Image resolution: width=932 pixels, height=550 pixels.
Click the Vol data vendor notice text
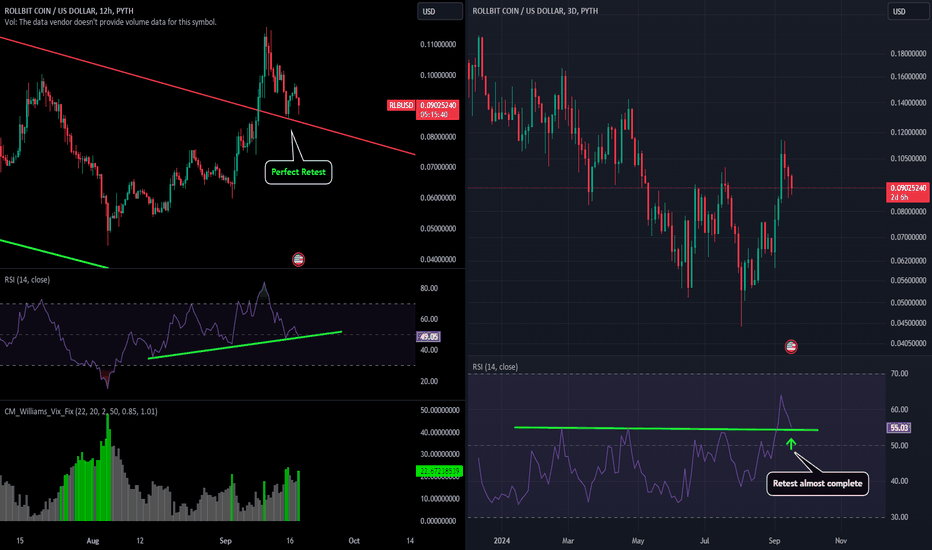[x=111, y=22]
